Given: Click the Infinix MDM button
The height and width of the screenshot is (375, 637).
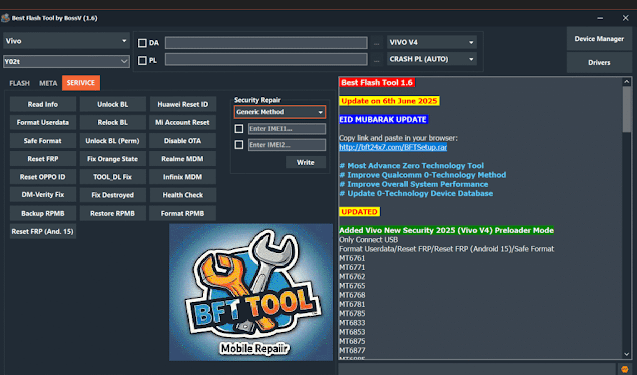Looking at the screenshot, I should [182, 177].
